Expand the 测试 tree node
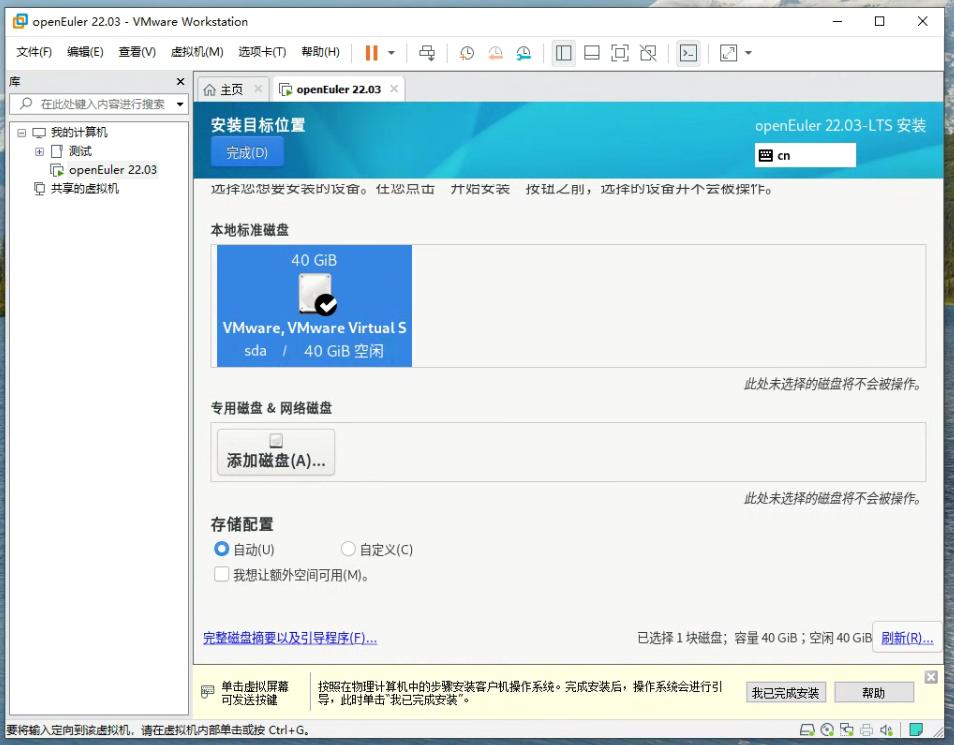This screenshot has height=745, width=954. pos(40,152)
